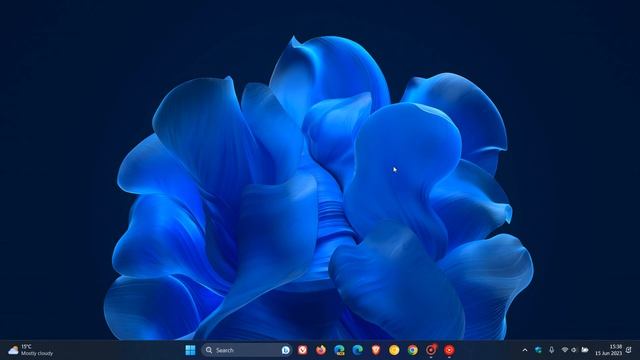Launch Firefox from the taskbar
The height and width of the screenshot is (360, 640).
pyautogui.click(x=321, y=350)
